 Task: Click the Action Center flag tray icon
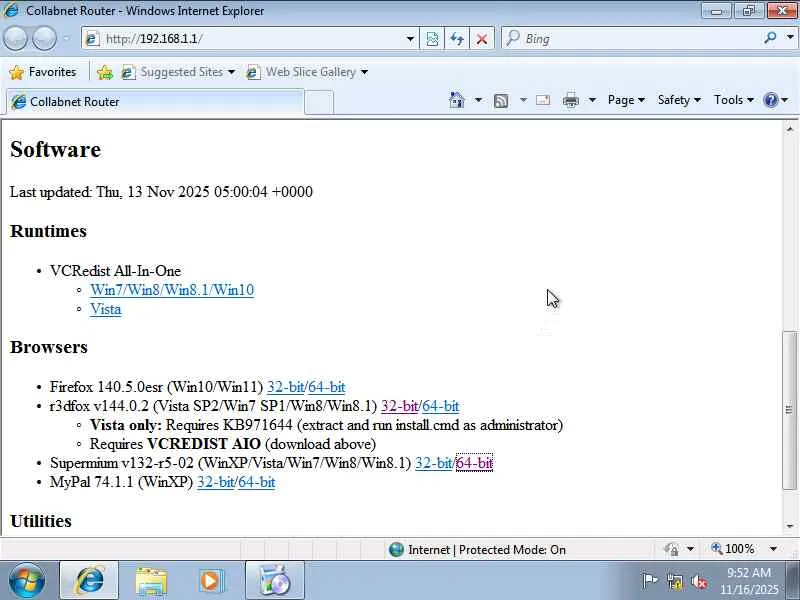click(649, 581)
